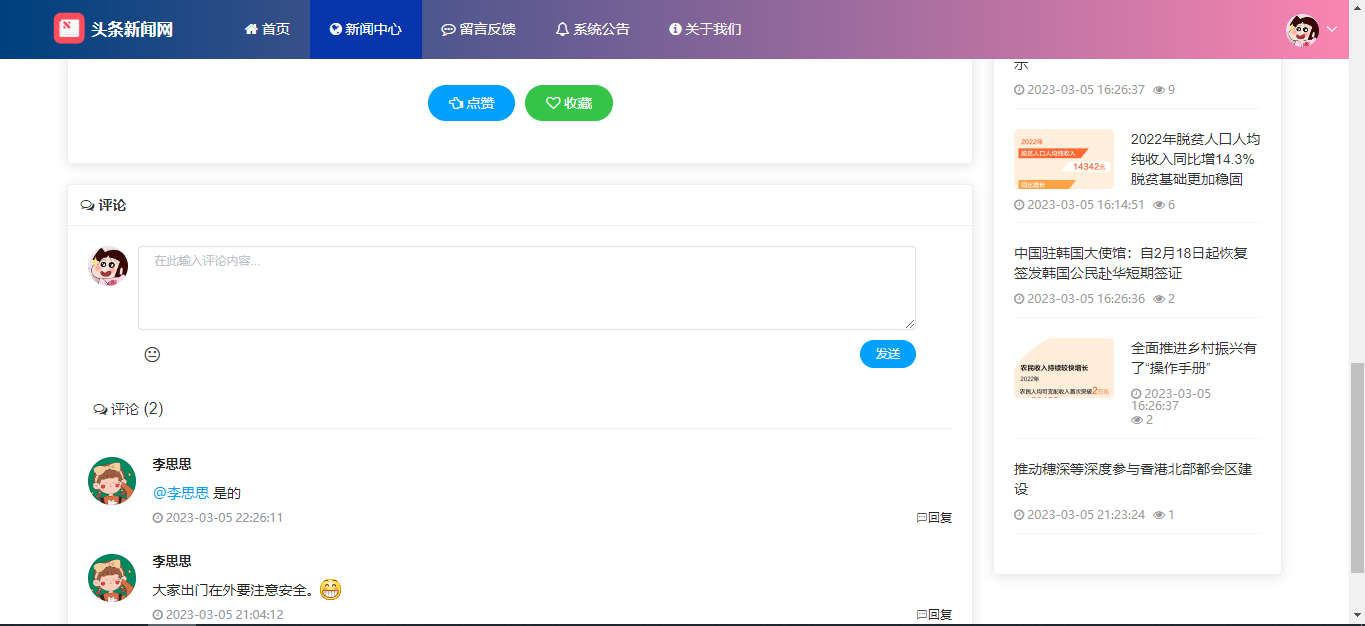Go to 首页 in the navigation bar

[267, 29]
